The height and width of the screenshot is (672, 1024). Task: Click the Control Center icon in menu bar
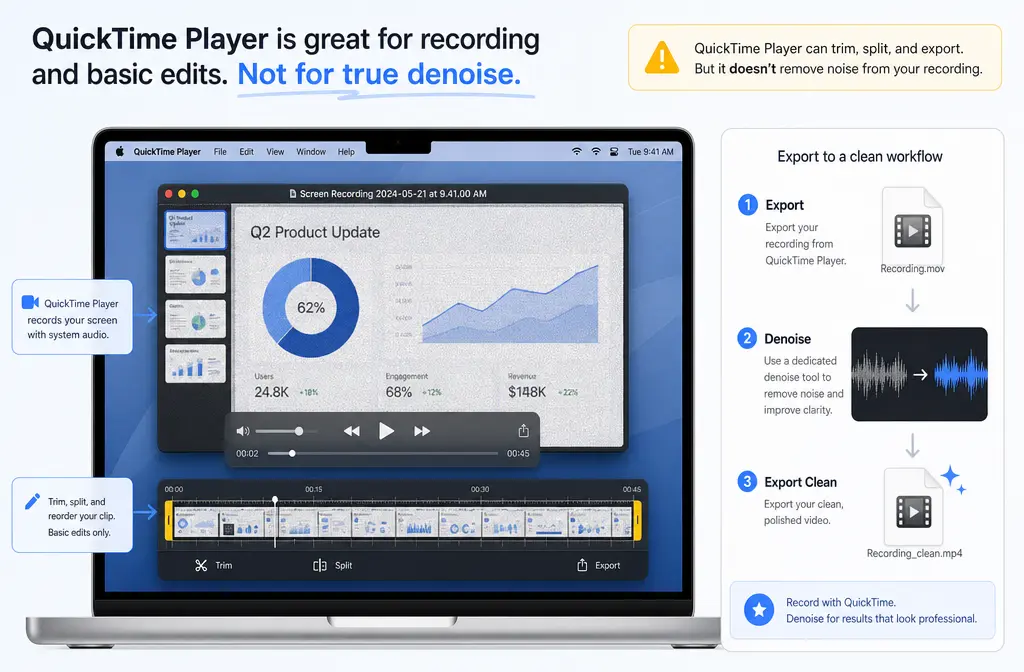click(614, 152)
